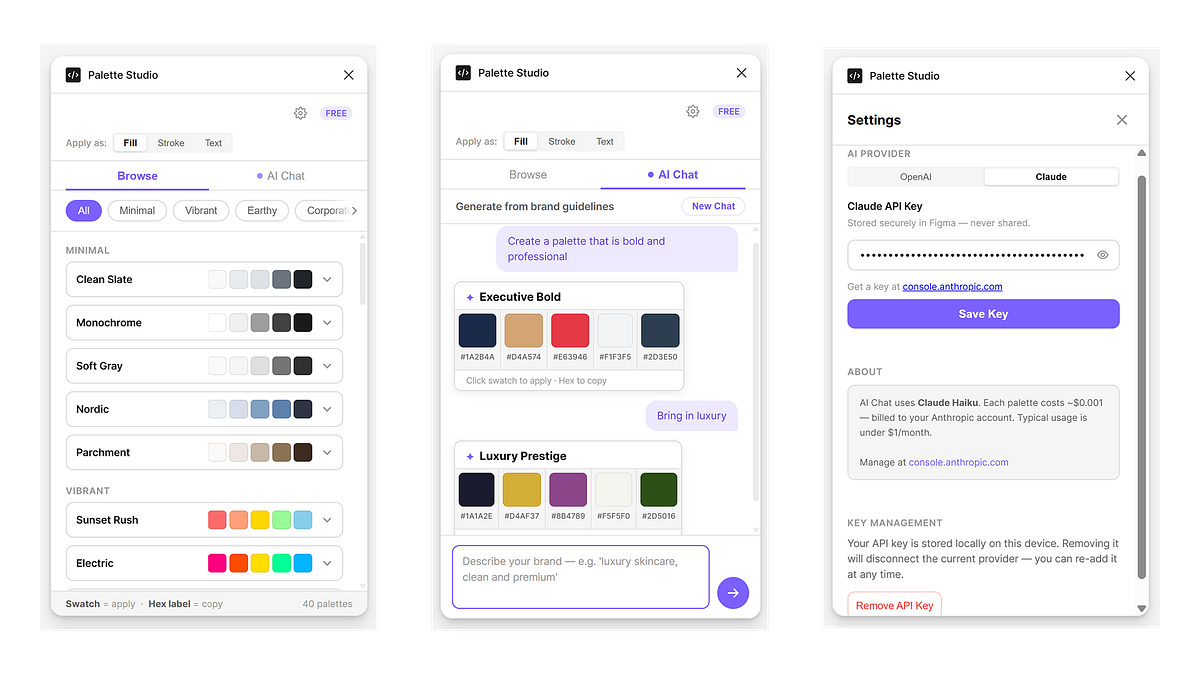This screenshot has width=1200, height=675.
Task: Click sparkle icon next to Luxury Prestige
Action: coord(470,456)
